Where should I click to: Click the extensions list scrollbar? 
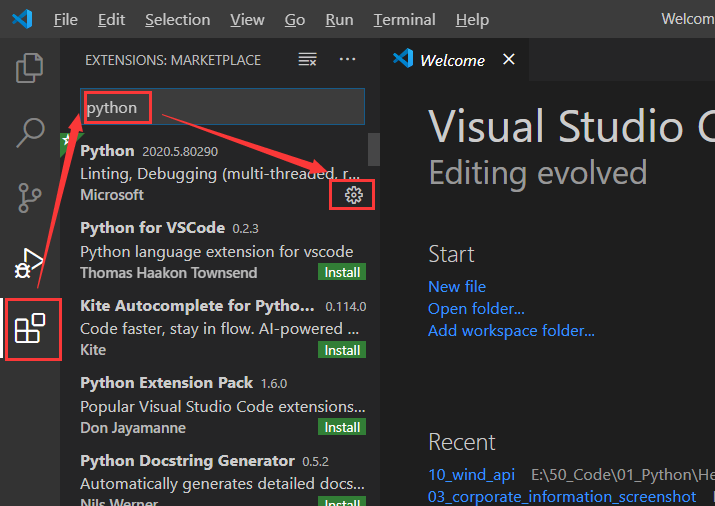coord(374,148)
